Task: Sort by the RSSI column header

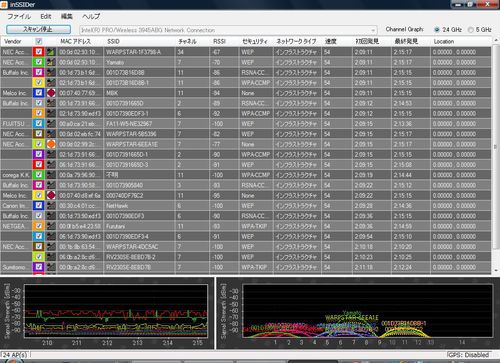Action: (224, 41)
